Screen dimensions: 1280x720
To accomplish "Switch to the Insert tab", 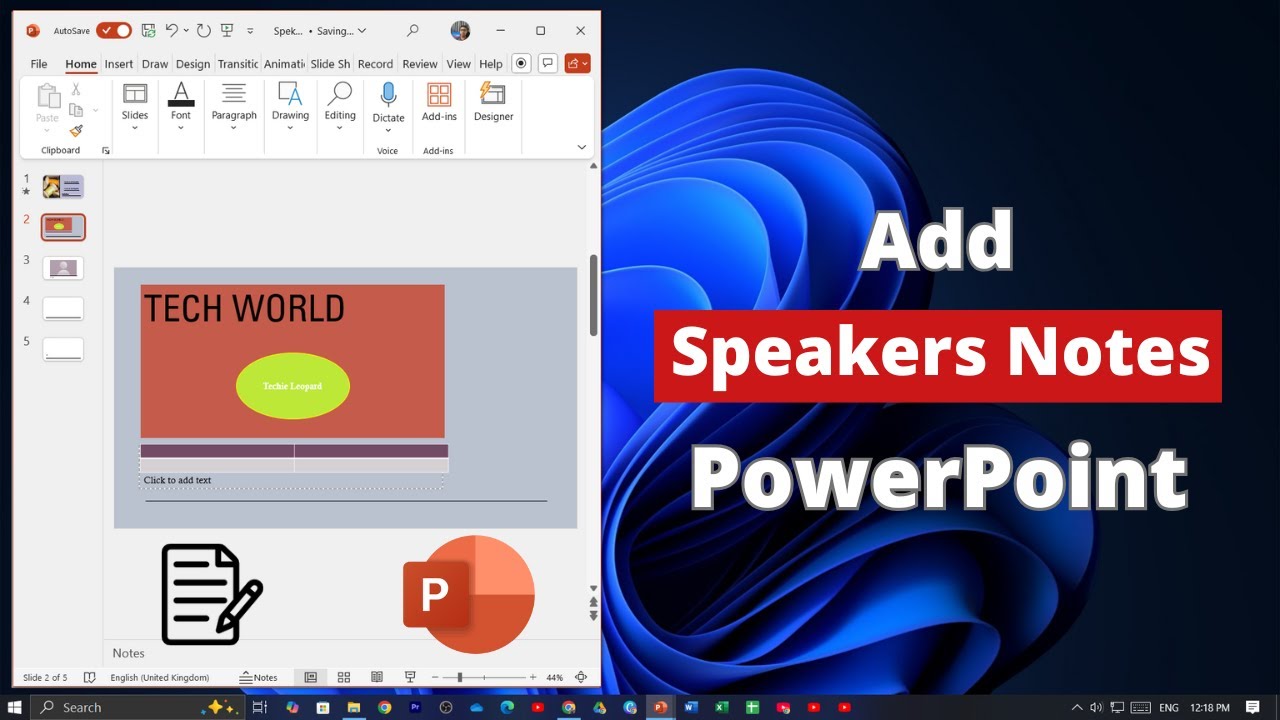I will pyautogui.click(x=119, y=64).
